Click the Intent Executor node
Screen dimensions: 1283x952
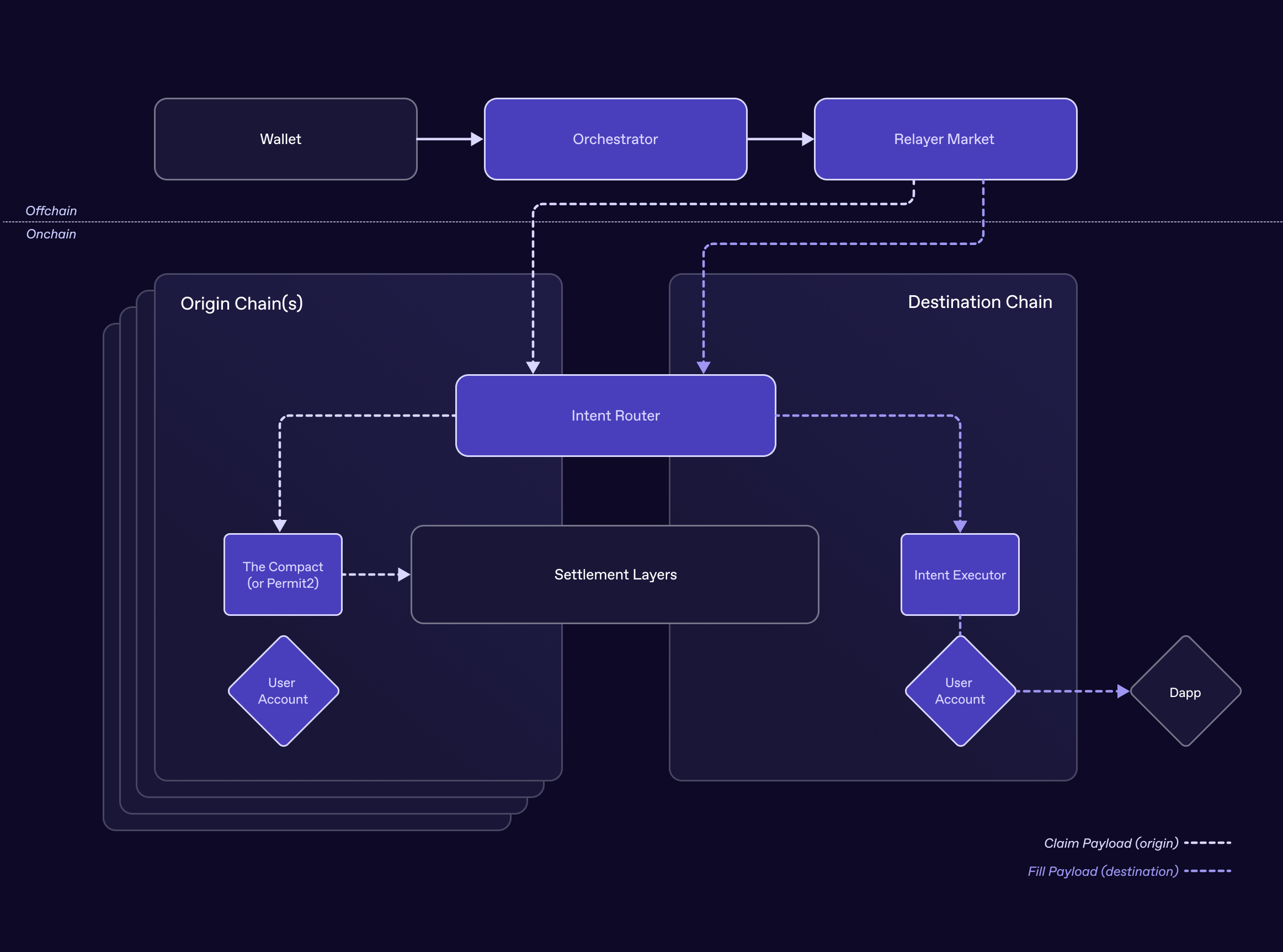click(x=960, y=575)
